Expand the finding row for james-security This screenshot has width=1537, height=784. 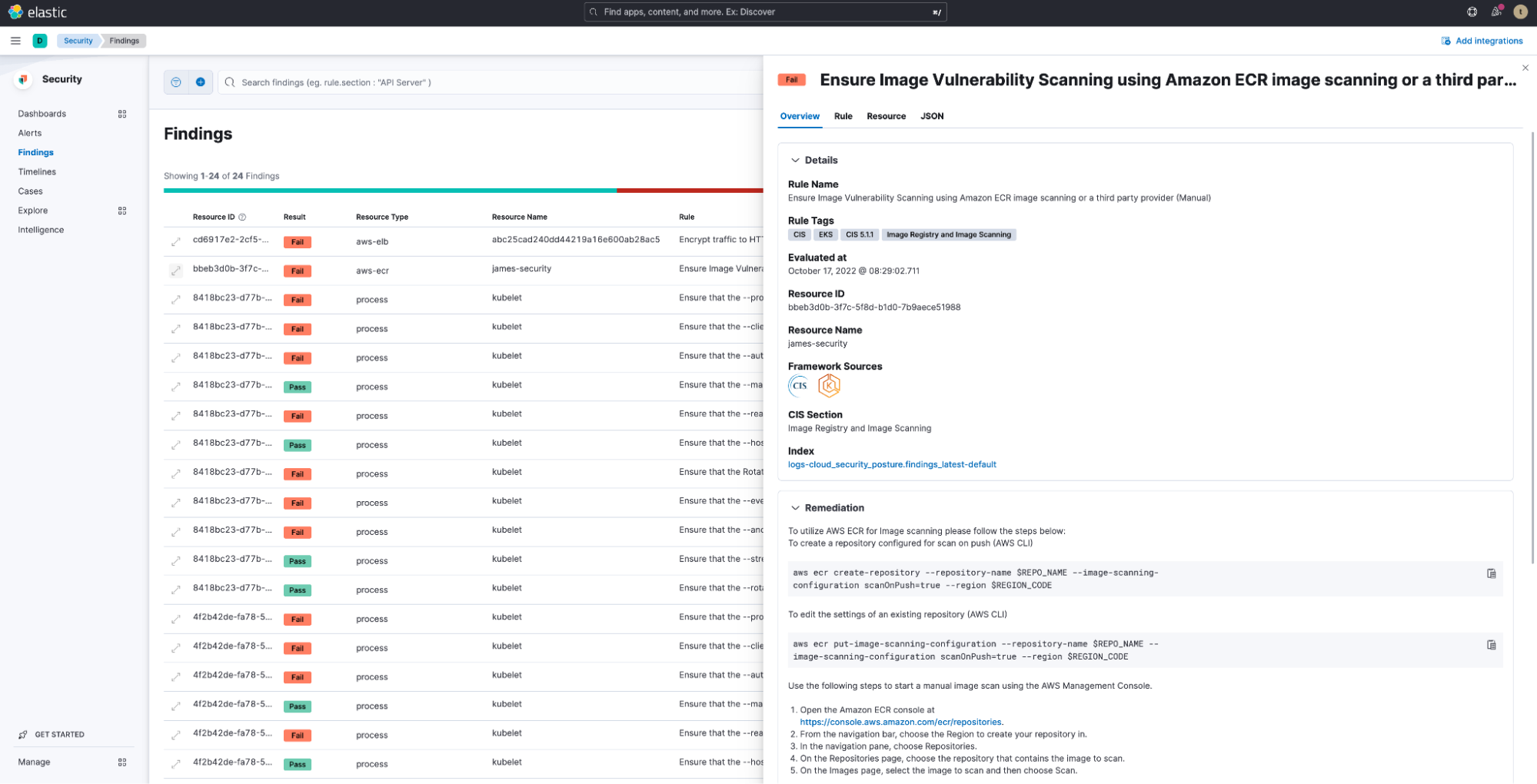pyautogui.click(x=176, y=271)
